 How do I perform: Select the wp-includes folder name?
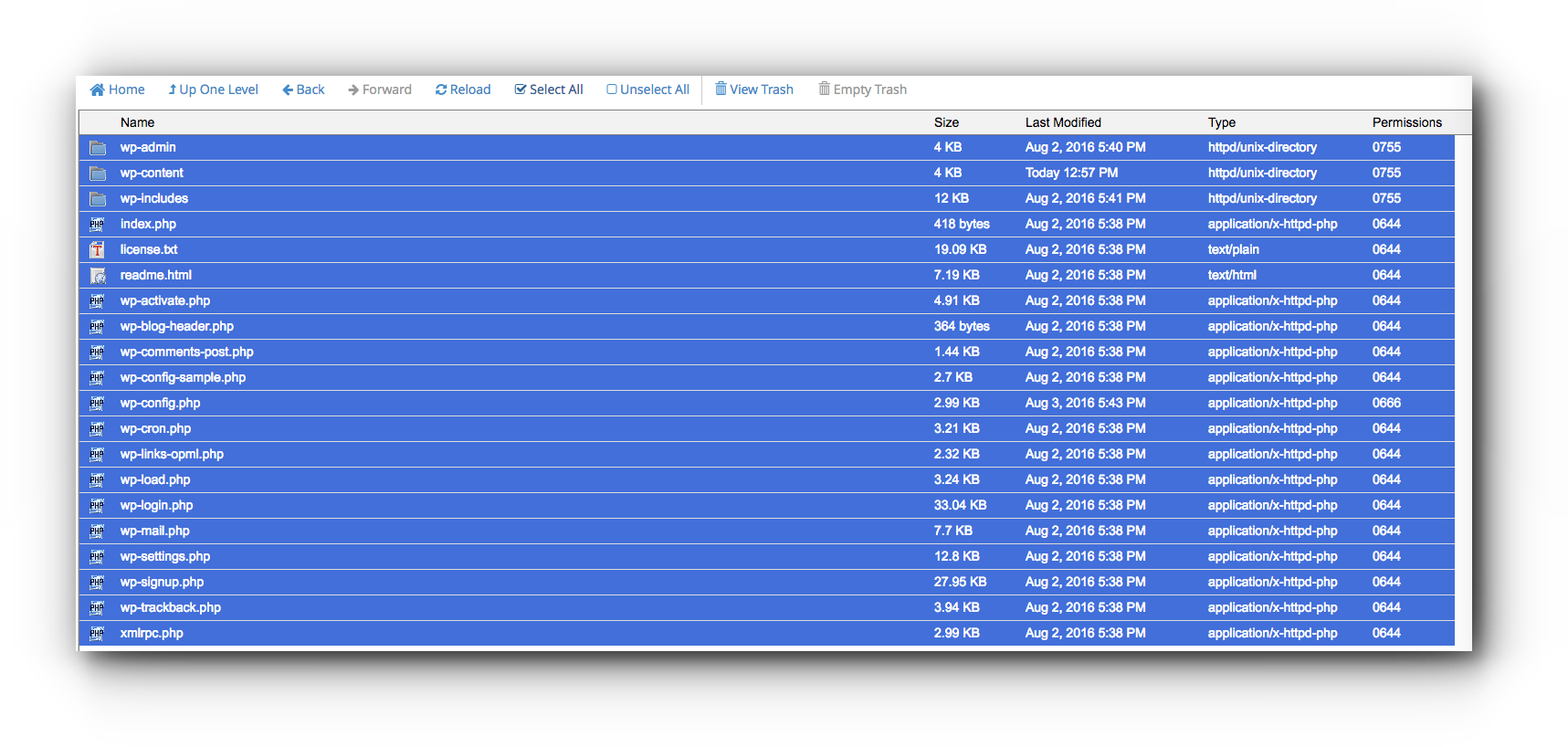(x=154, y=198)
